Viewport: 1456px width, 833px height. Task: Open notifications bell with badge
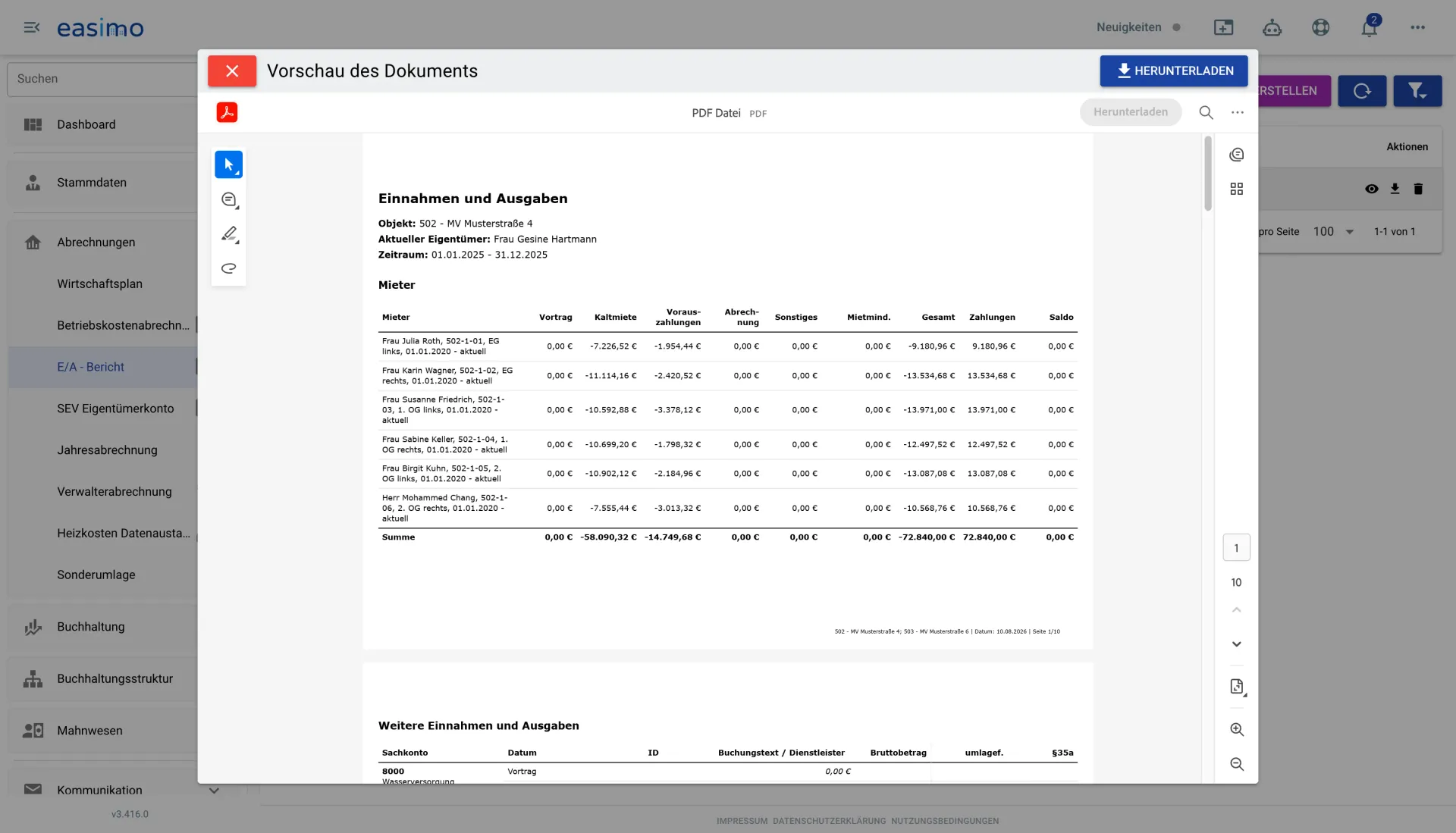click(1370, 27)
